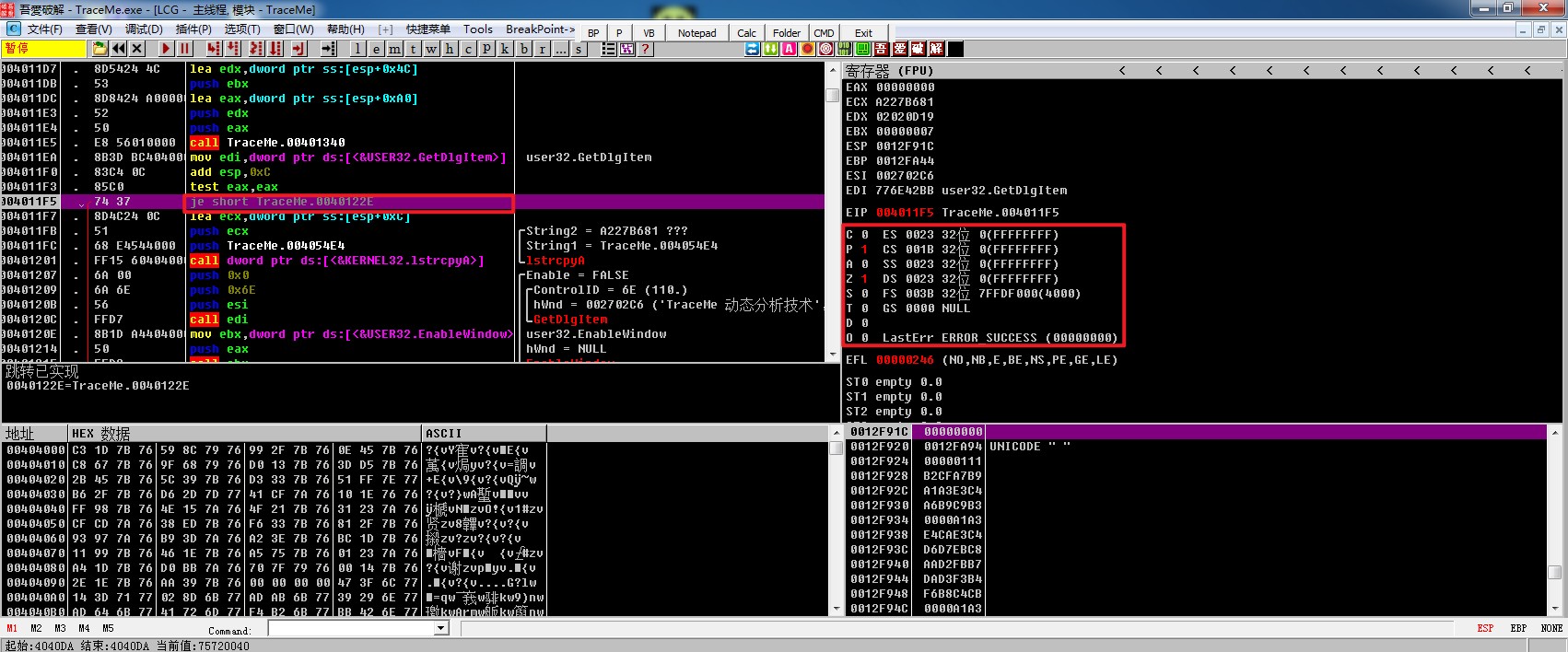
Task: Open the call stack with the 'k' icon
Action: [x=505, y=49]
